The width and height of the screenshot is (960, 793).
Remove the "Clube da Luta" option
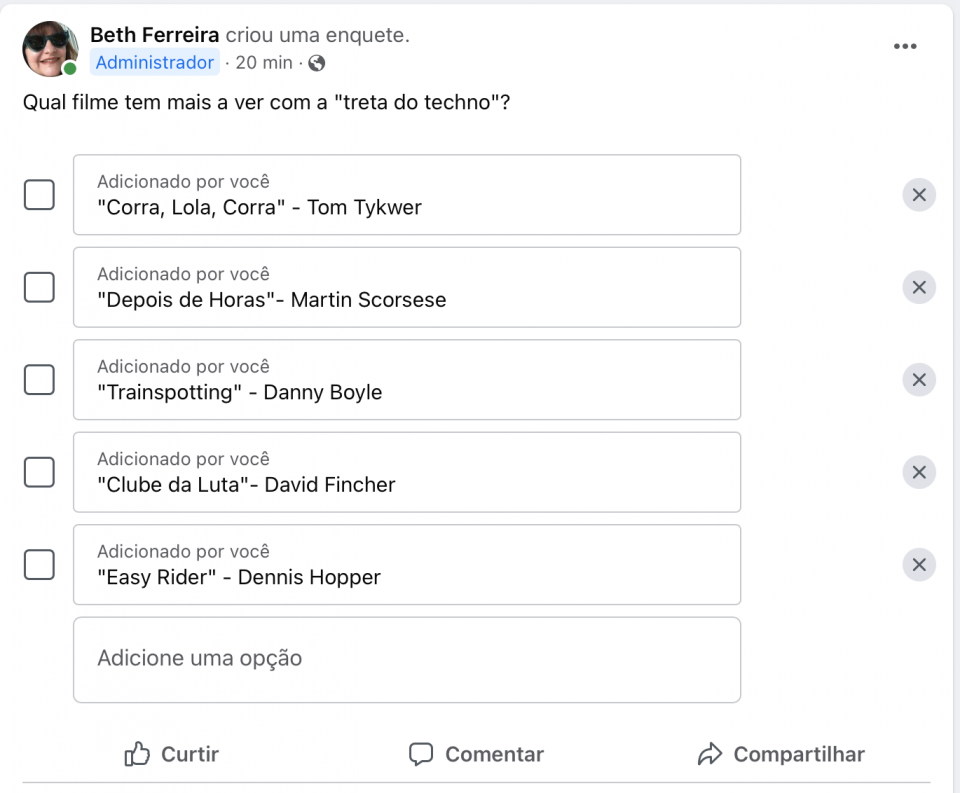coord(918,472)
